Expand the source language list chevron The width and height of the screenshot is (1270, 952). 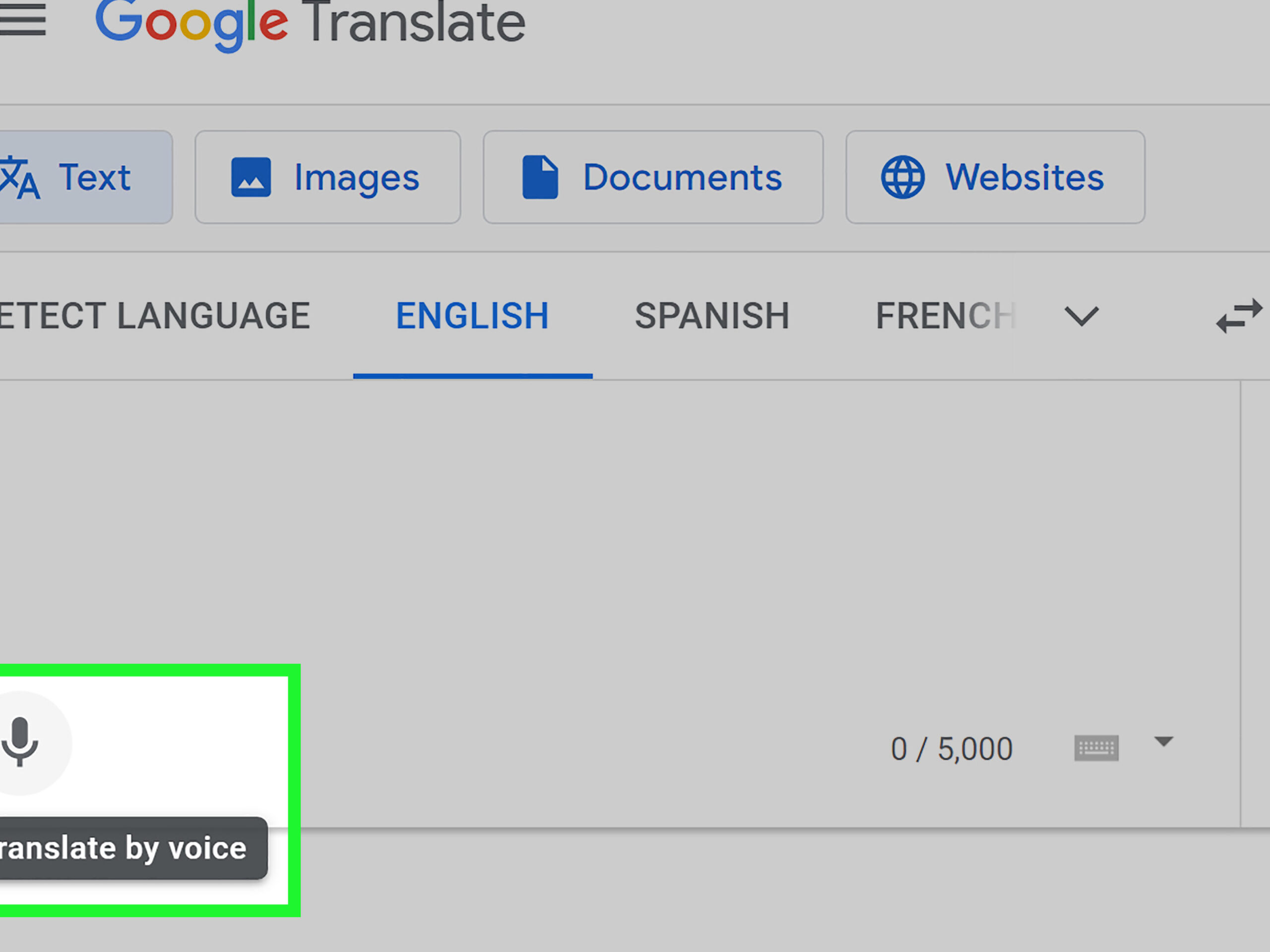pyautogui.click(x=1081, y=316)
